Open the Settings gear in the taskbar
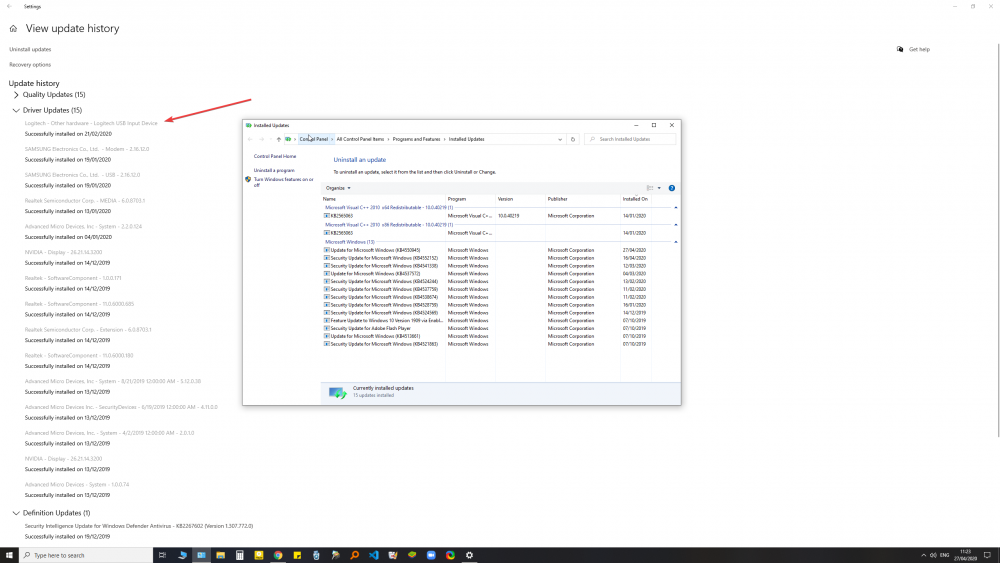 pos(469,555)
